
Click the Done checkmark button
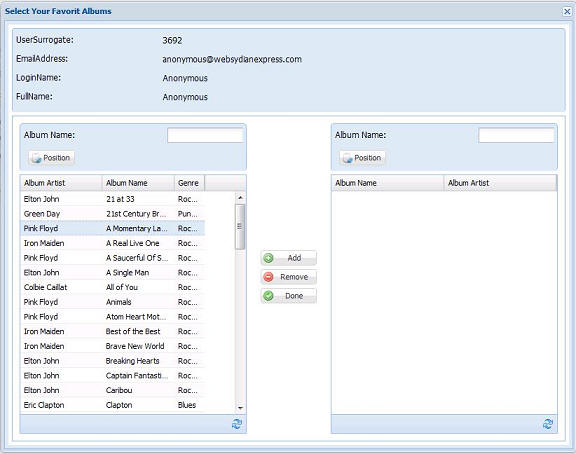[x=289, y=296]
